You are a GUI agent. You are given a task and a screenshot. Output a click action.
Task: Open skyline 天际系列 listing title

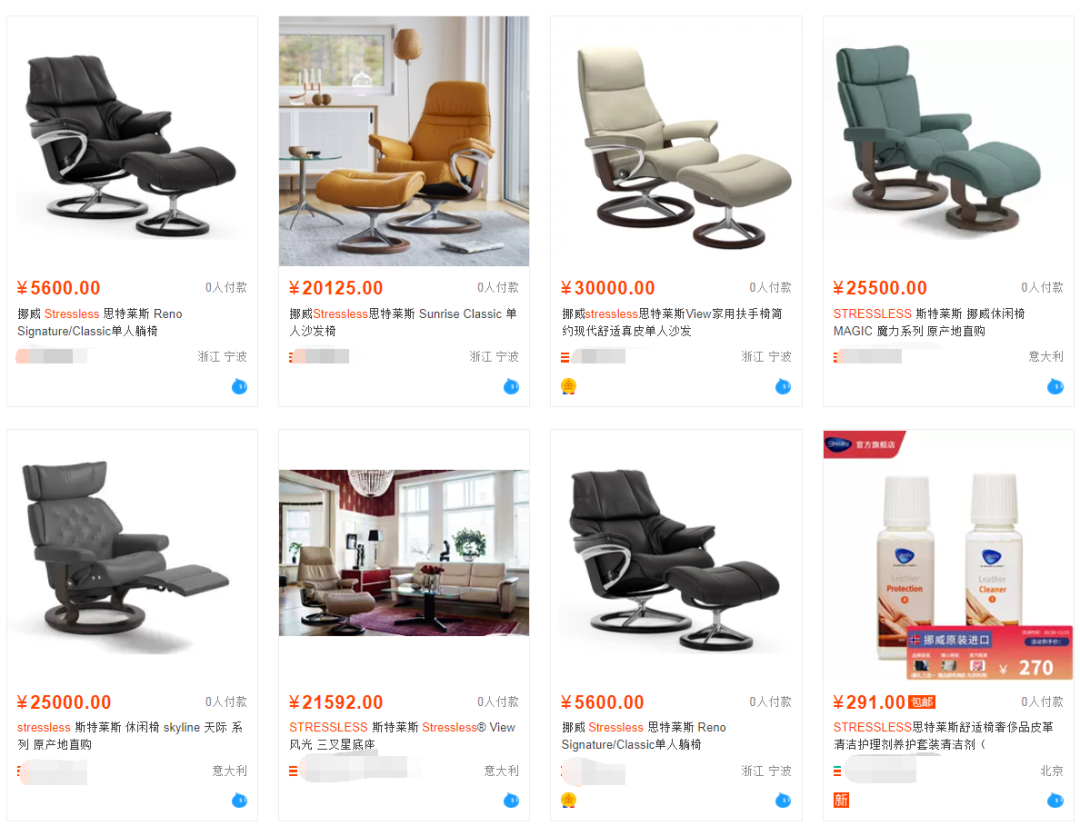coord(129,736)
